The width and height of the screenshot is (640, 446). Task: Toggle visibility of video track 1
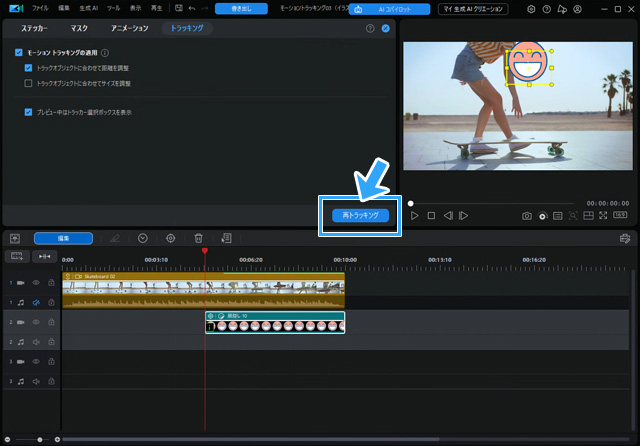click(x=36, y=282)
